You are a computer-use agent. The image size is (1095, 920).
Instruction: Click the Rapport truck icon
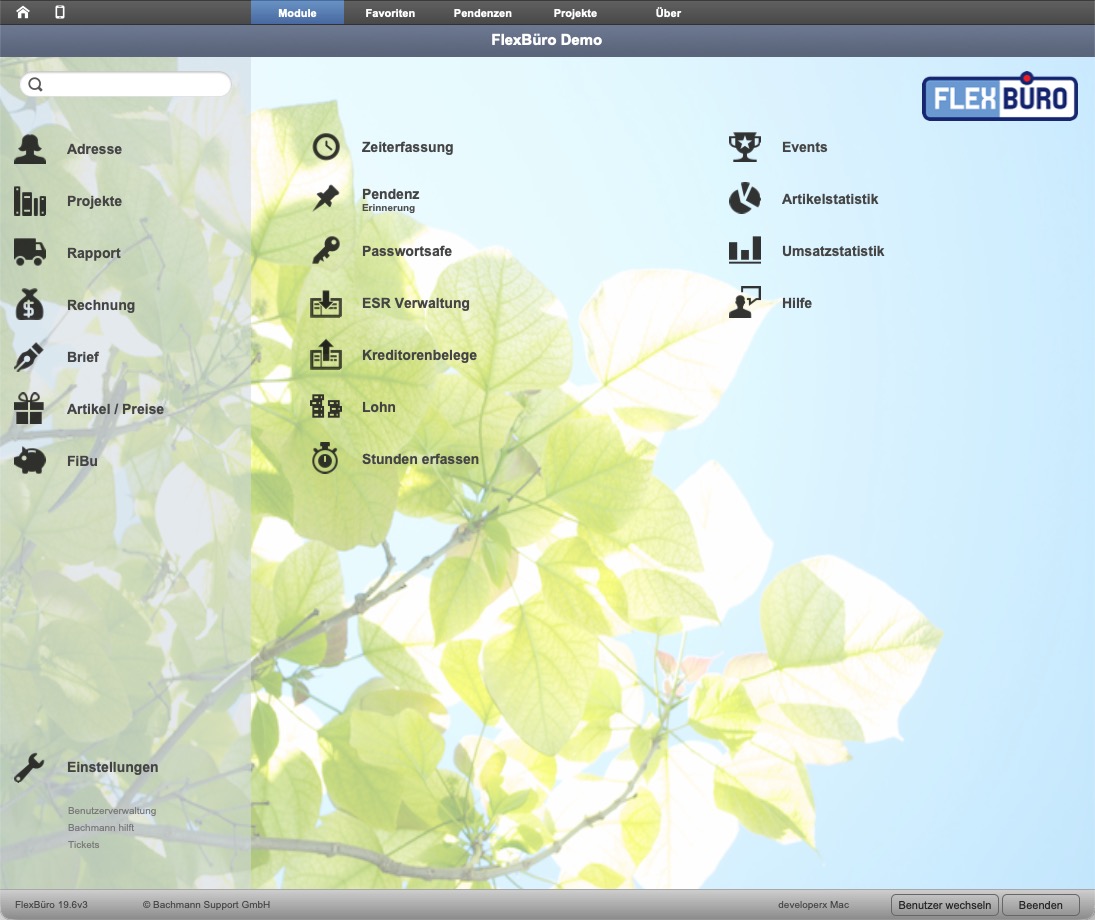click(30, 252)
